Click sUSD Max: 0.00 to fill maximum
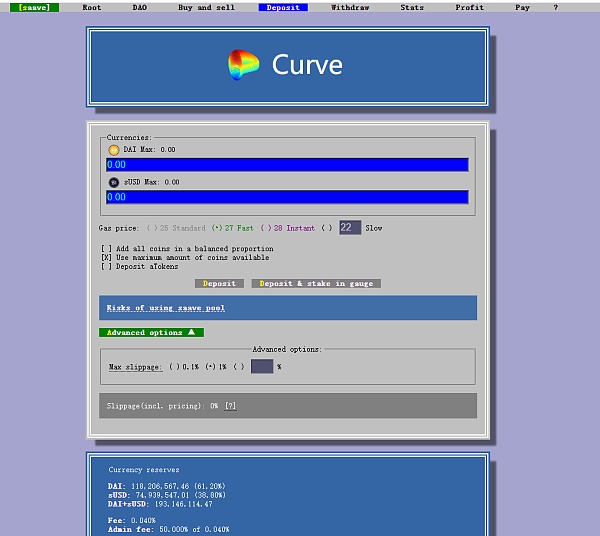Image resolution: width=600 pixels, height=536 pixels. [152, 182]
